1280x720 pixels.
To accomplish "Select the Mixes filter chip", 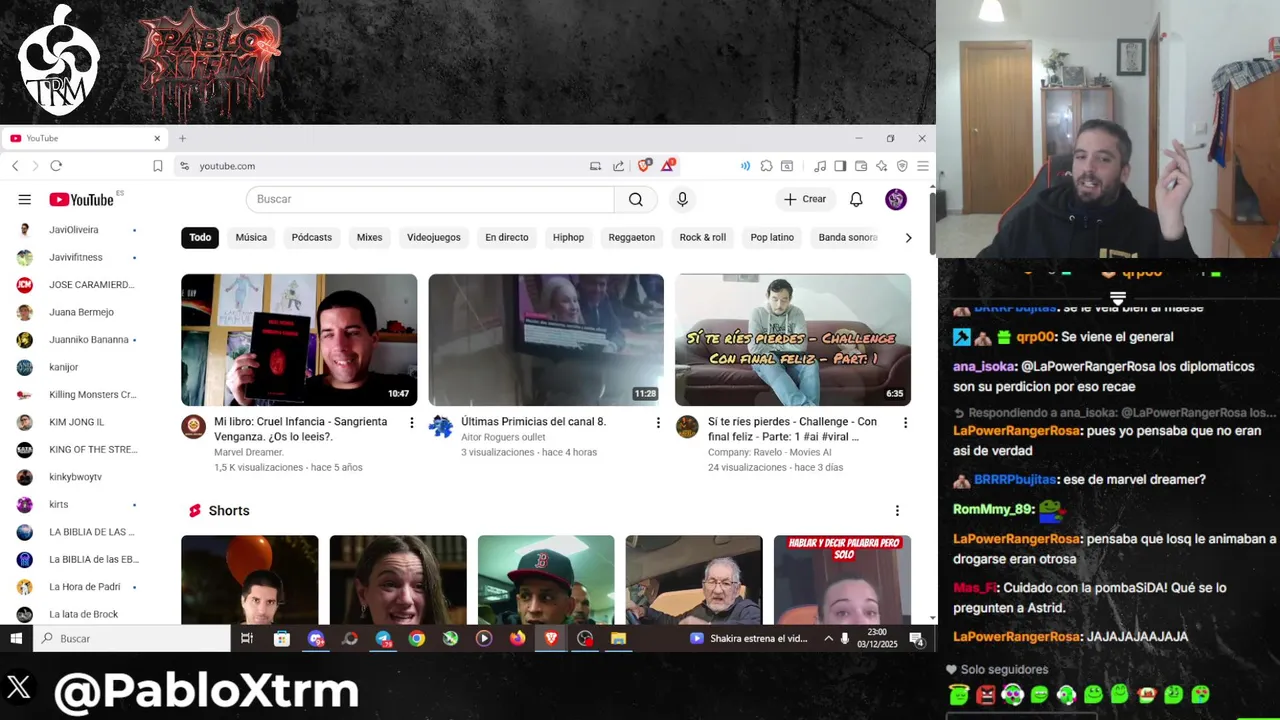I will click(x=369, y=238).
